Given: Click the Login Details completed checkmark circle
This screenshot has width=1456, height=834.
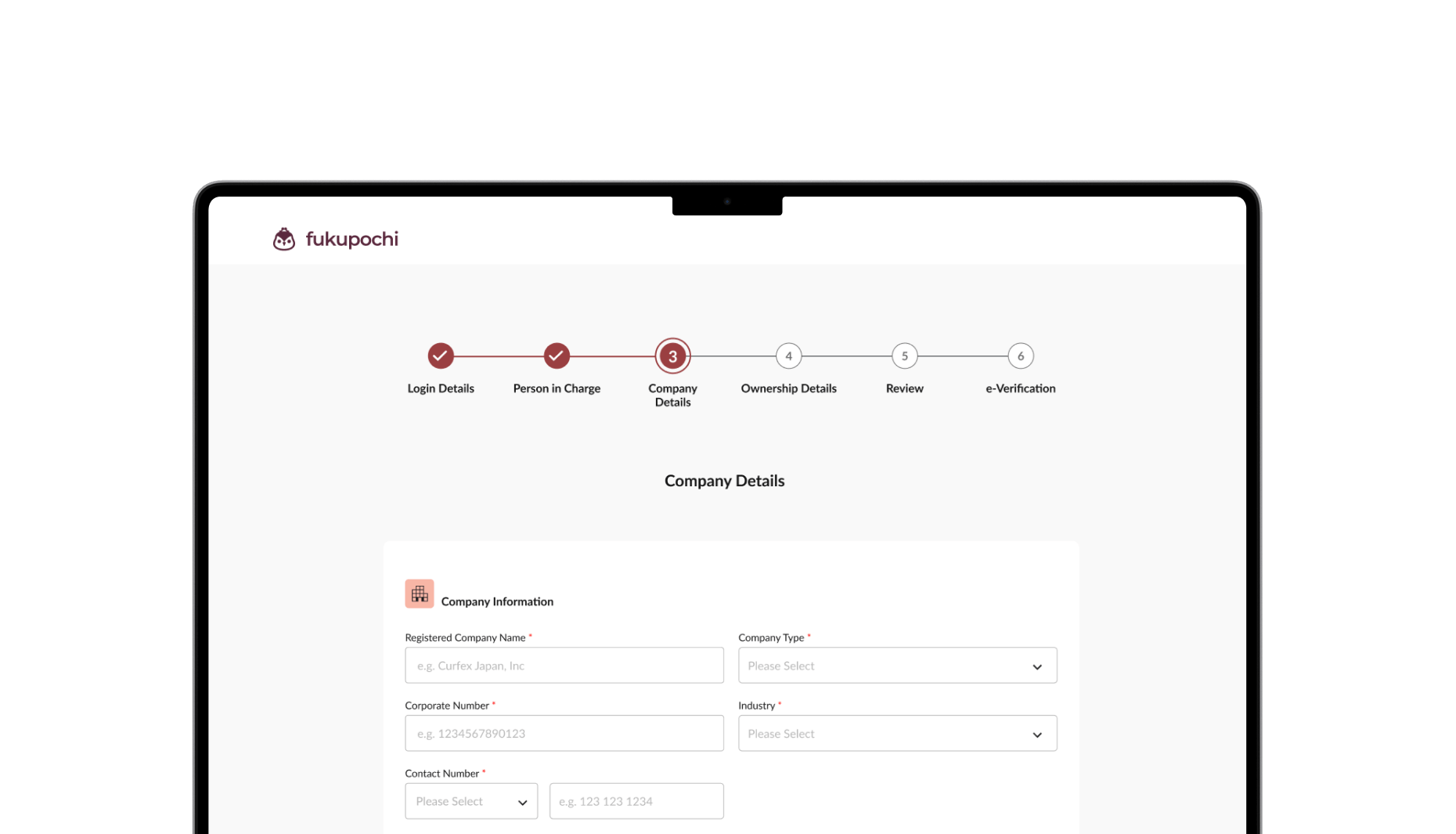Looking at the screenshot, I should tap(441, 356).
